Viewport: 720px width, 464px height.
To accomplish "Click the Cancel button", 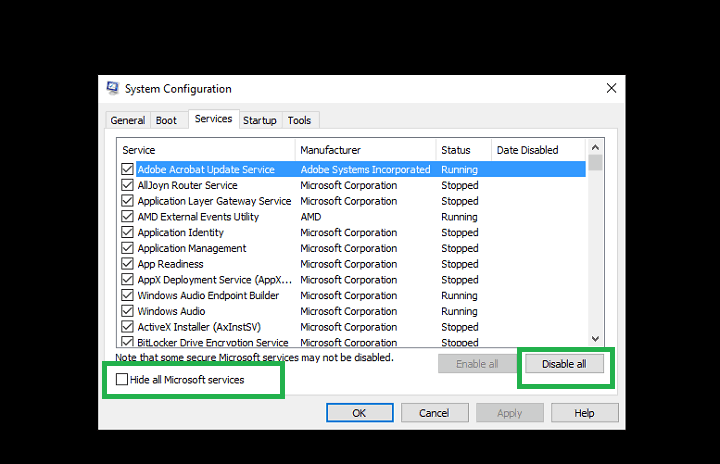I will coord(434,413).
